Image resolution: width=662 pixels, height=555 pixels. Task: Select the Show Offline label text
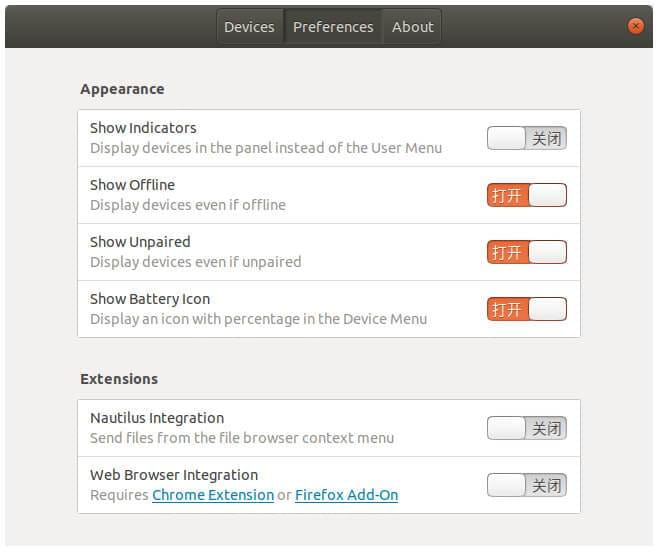coord(132,185)
